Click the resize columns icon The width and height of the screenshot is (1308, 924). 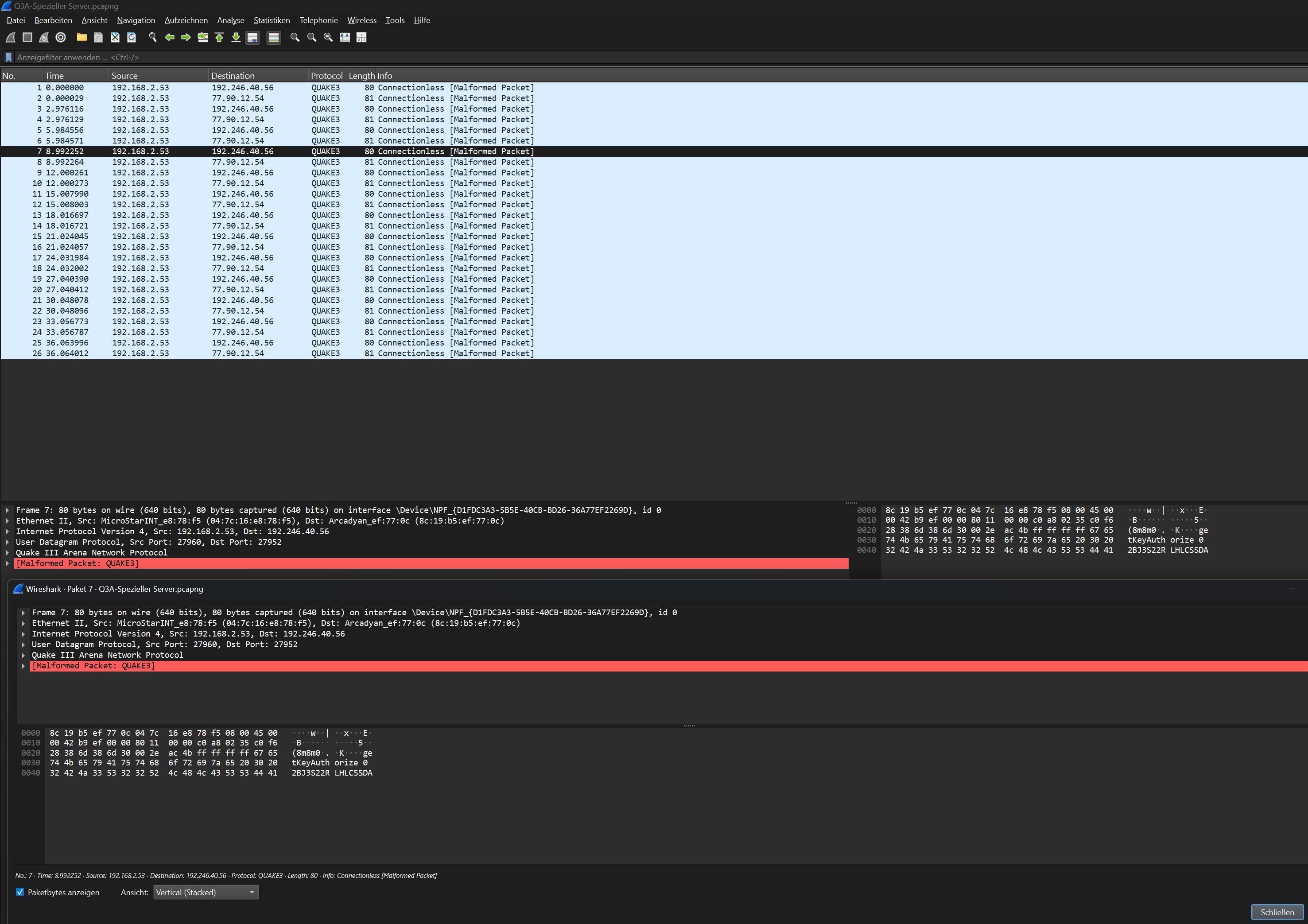coord(345,37)
